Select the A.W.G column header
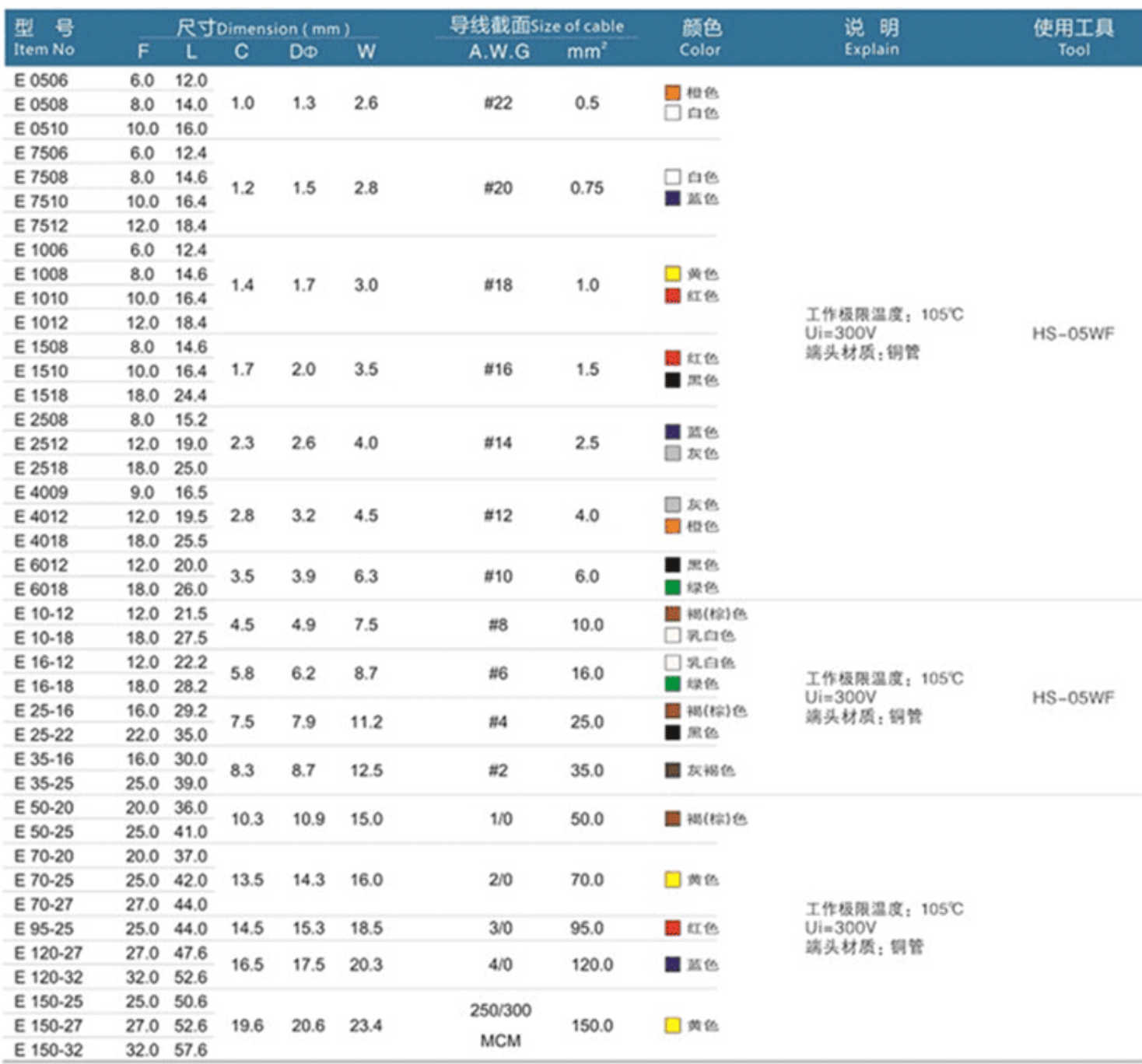1142x1064 pixels. coord(499,52)
